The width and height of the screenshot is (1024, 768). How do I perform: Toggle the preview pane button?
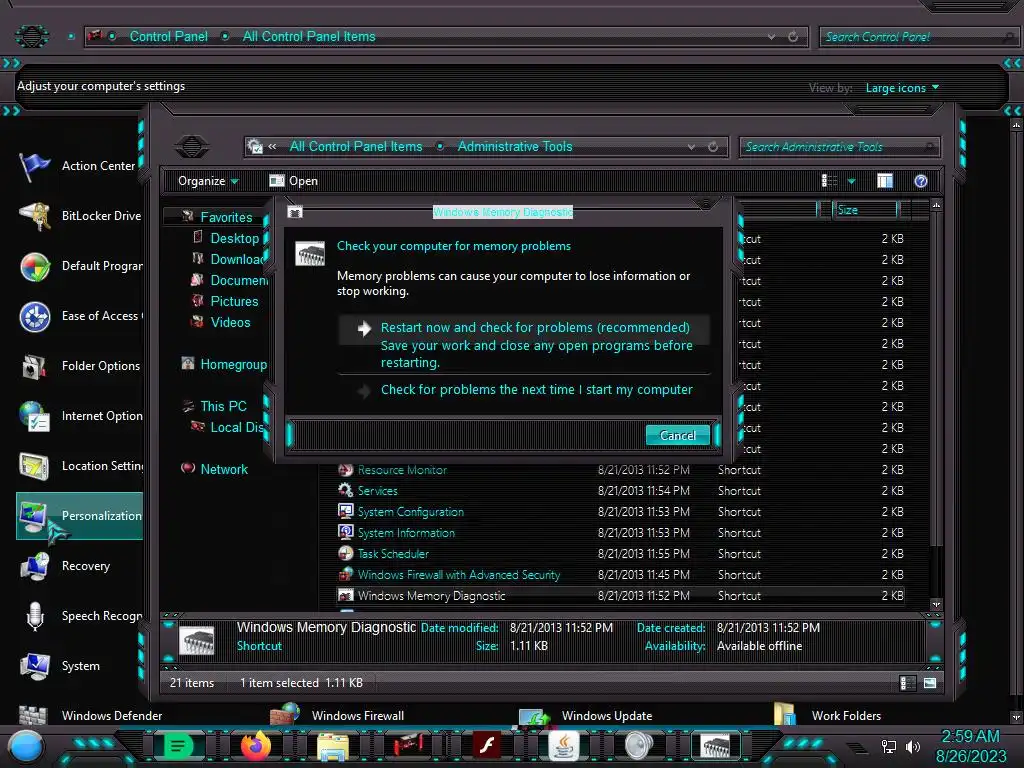point(885,181)
